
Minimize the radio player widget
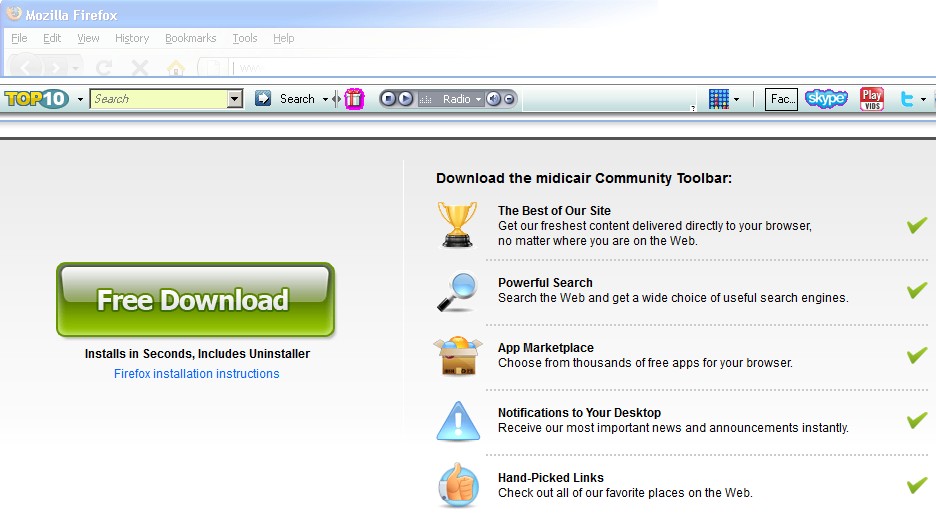click(509, 99)
